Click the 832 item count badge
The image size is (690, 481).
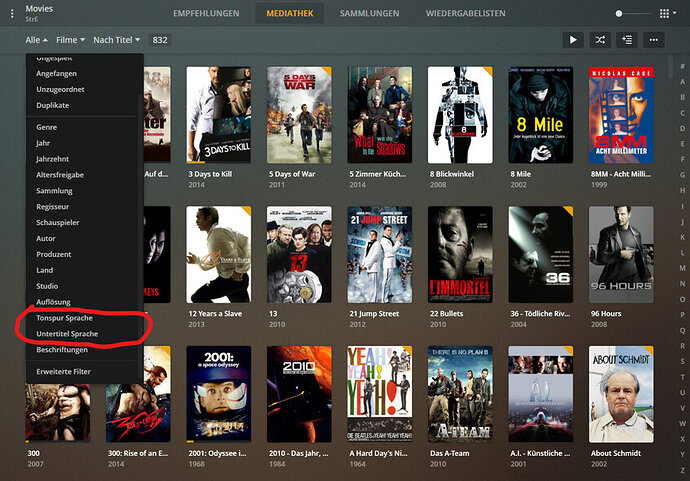160,40
